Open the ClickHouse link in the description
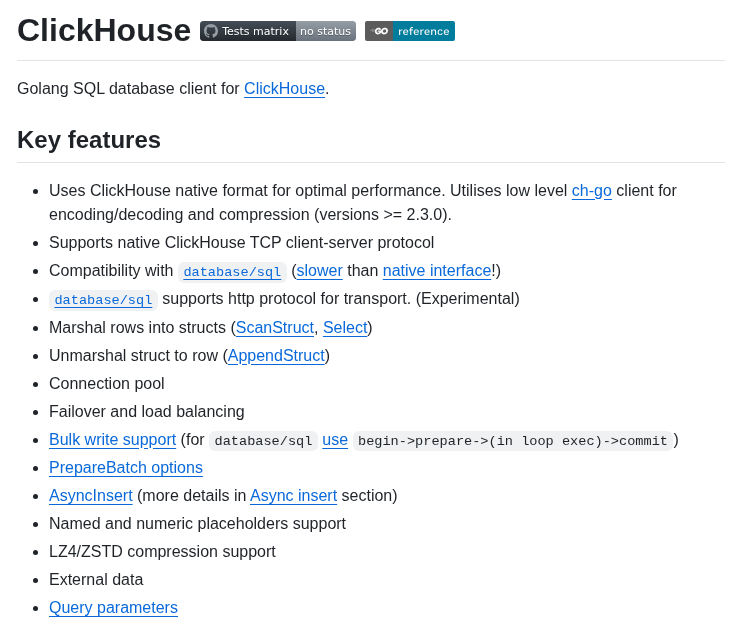 click(x=284, y=88)
